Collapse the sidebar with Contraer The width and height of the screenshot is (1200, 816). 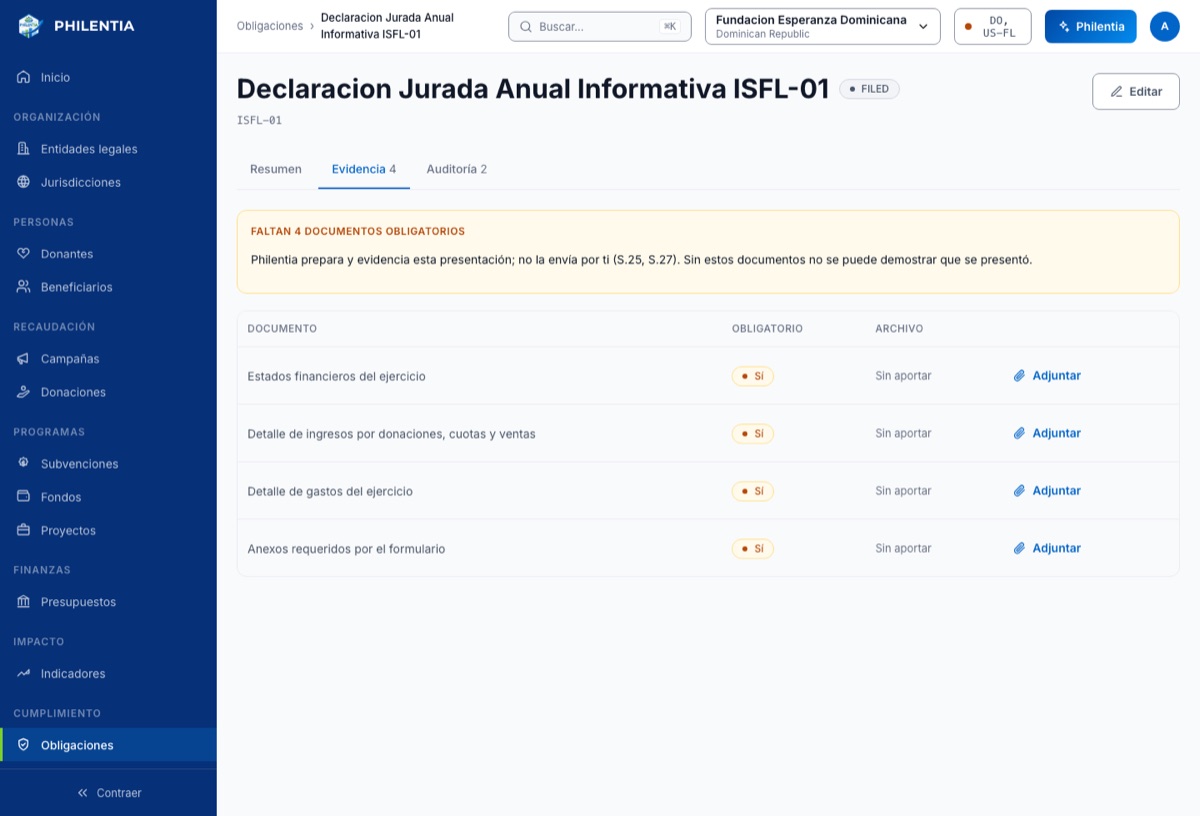pyautogui.click(x=108, y=793)
